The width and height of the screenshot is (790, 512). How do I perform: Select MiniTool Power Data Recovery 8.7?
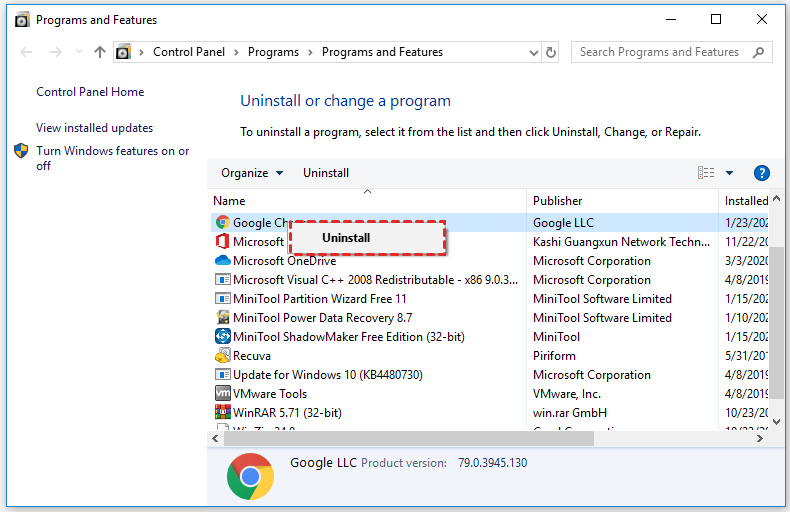[322, 318]
